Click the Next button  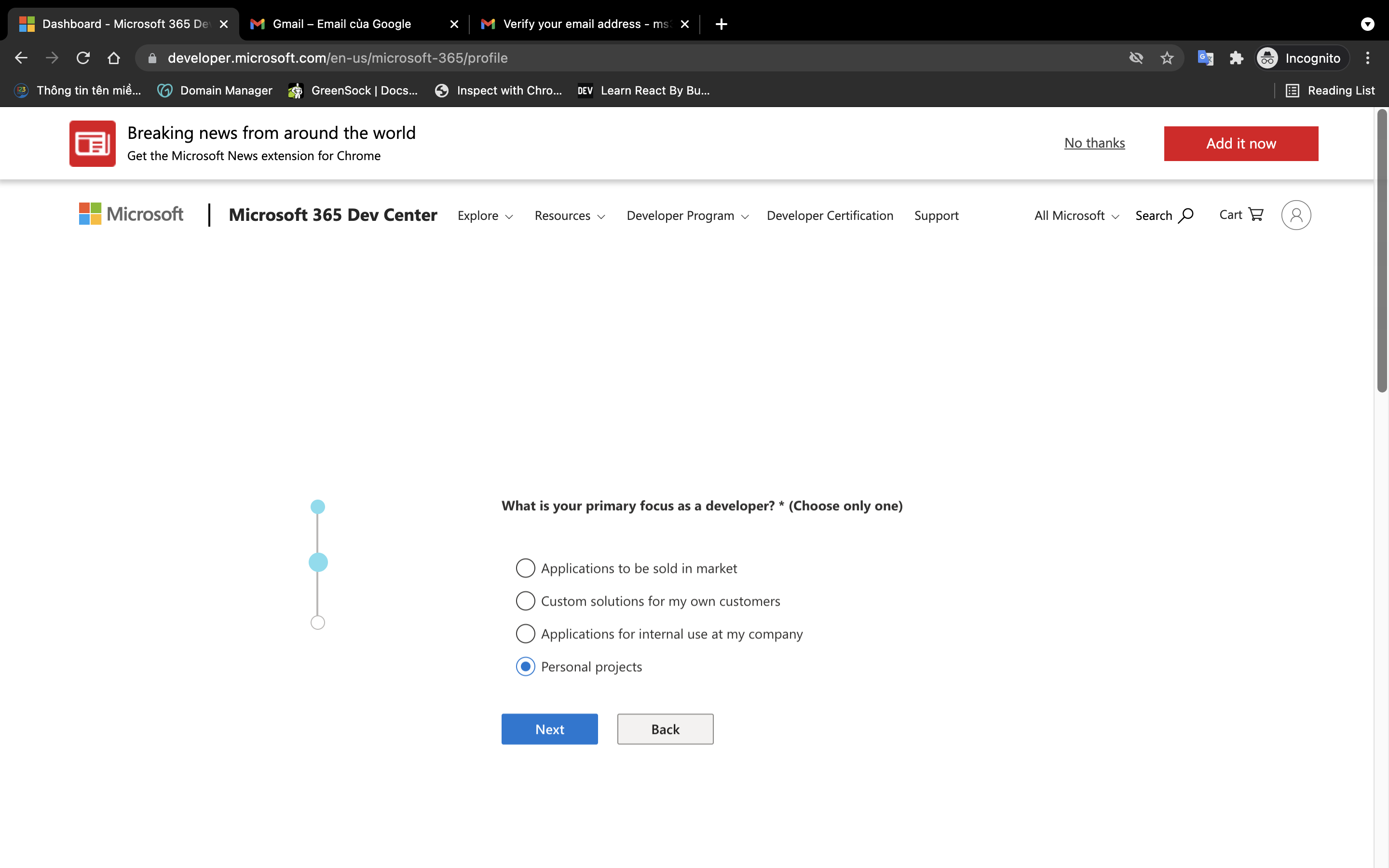(549, 729)
